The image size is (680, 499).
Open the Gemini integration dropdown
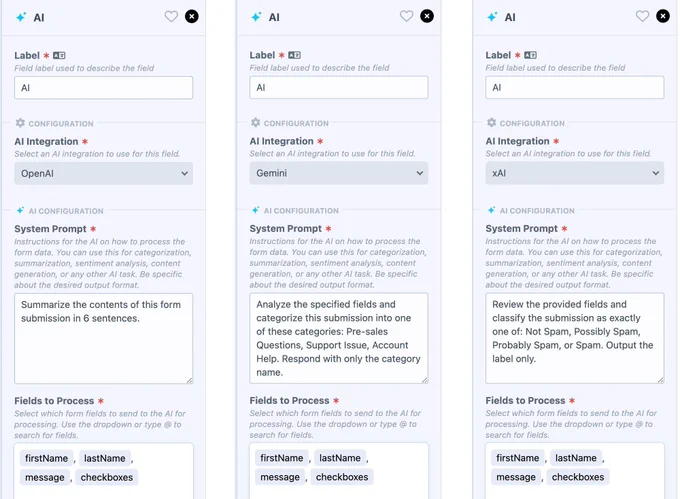click(339, 173)
